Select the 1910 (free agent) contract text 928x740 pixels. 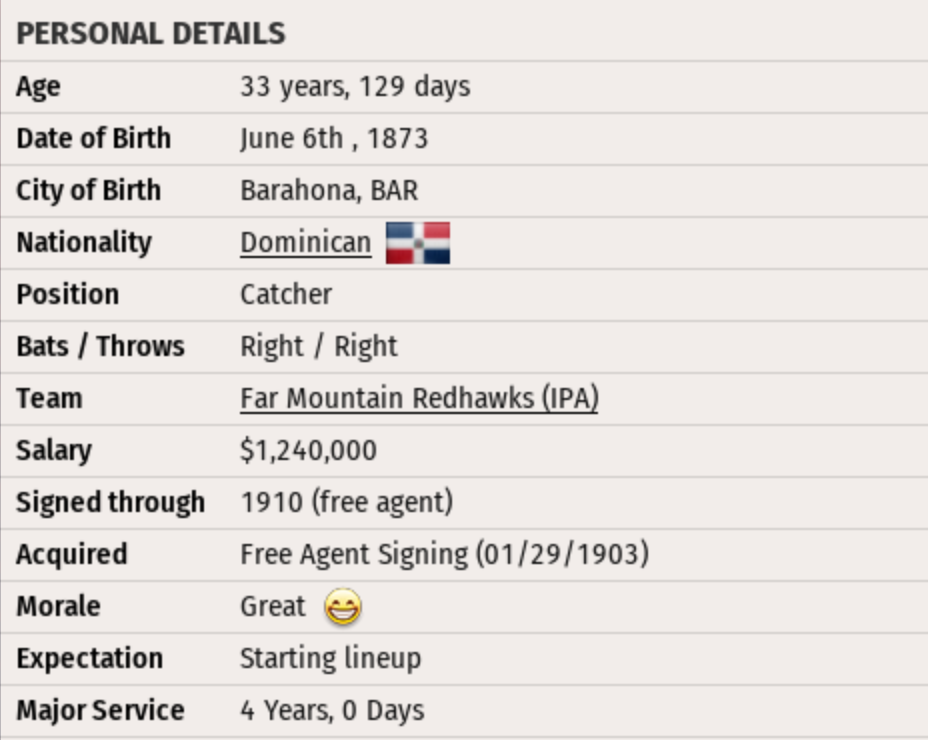click(x=346, y=502)
